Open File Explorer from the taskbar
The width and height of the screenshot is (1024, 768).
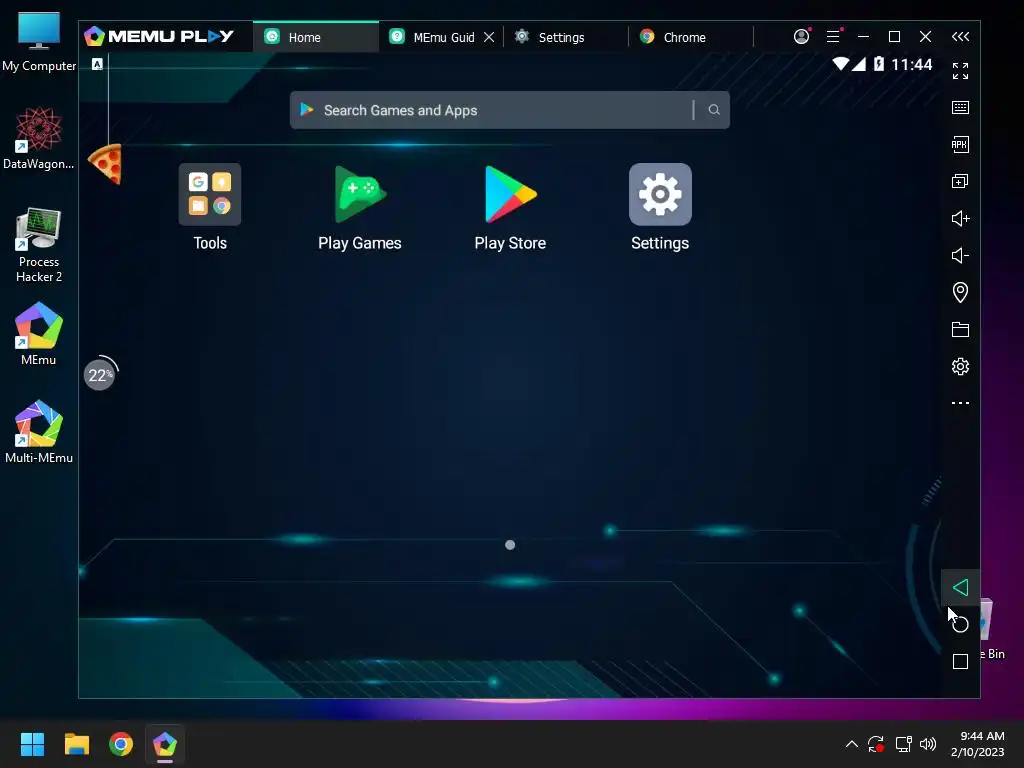pos(76,744)
